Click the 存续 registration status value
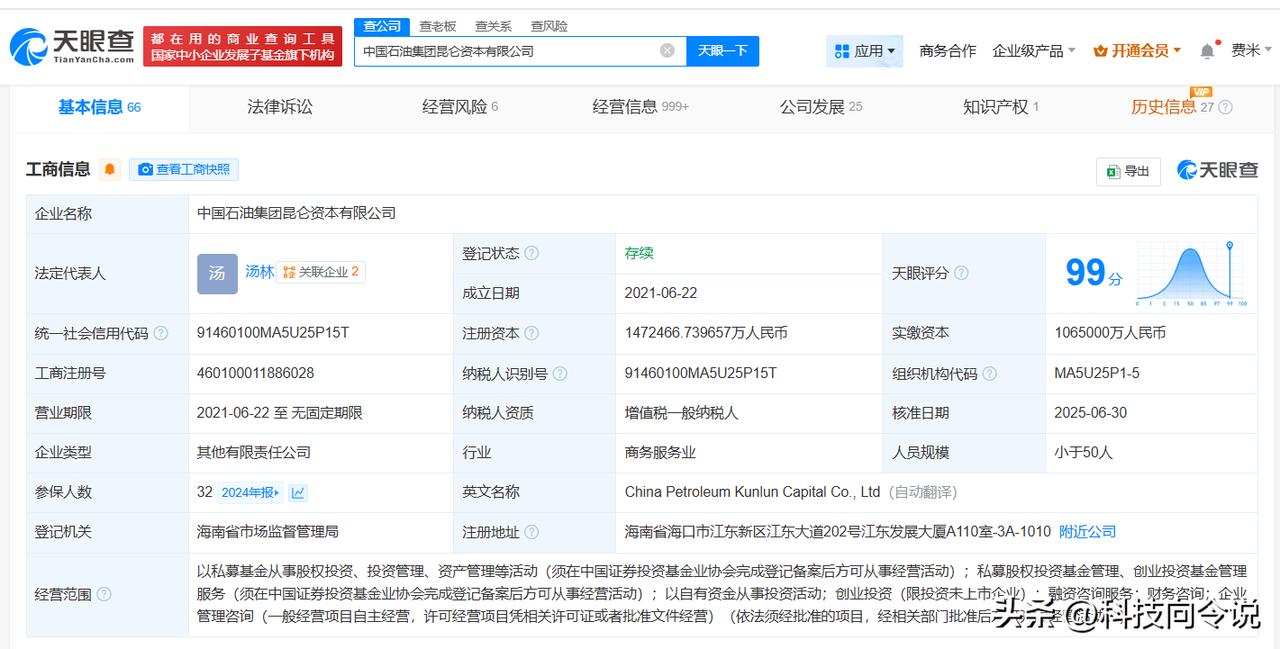 click(639, 253)
